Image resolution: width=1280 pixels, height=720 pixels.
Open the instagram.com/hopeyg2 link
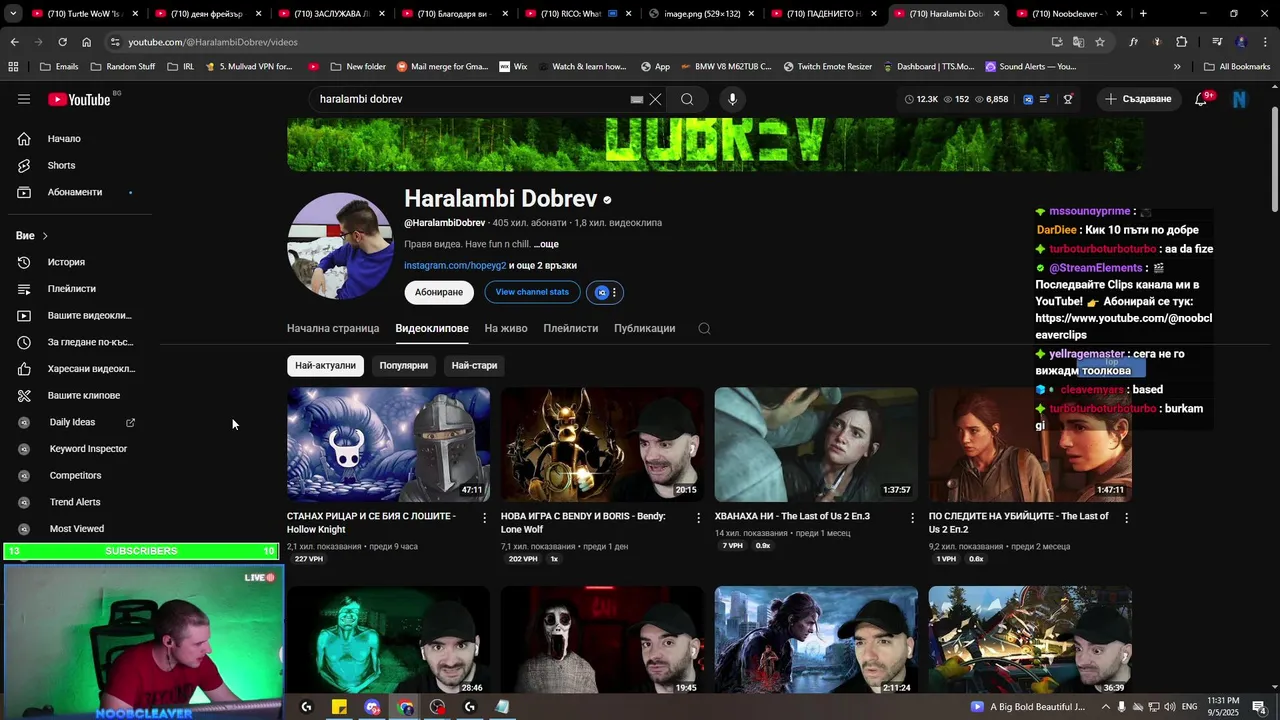(x=455, y=266)
